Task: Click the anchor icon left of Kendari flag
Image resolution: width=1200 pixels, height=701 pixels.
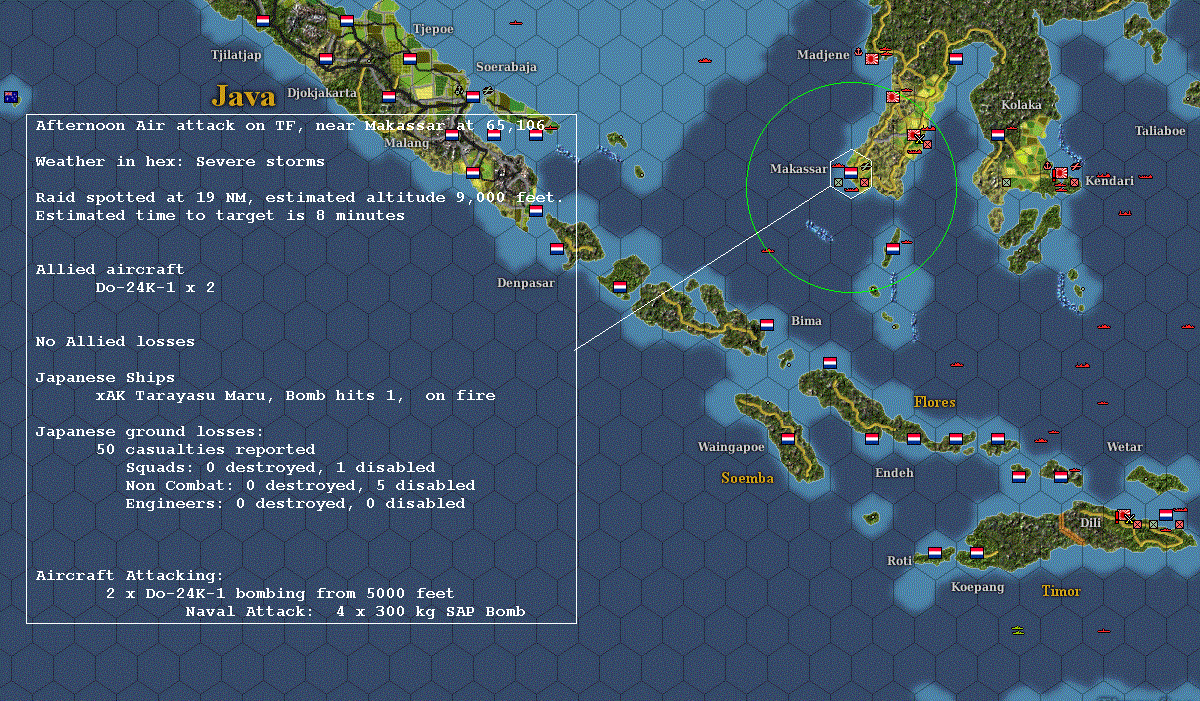Action: click(1048, 166)
